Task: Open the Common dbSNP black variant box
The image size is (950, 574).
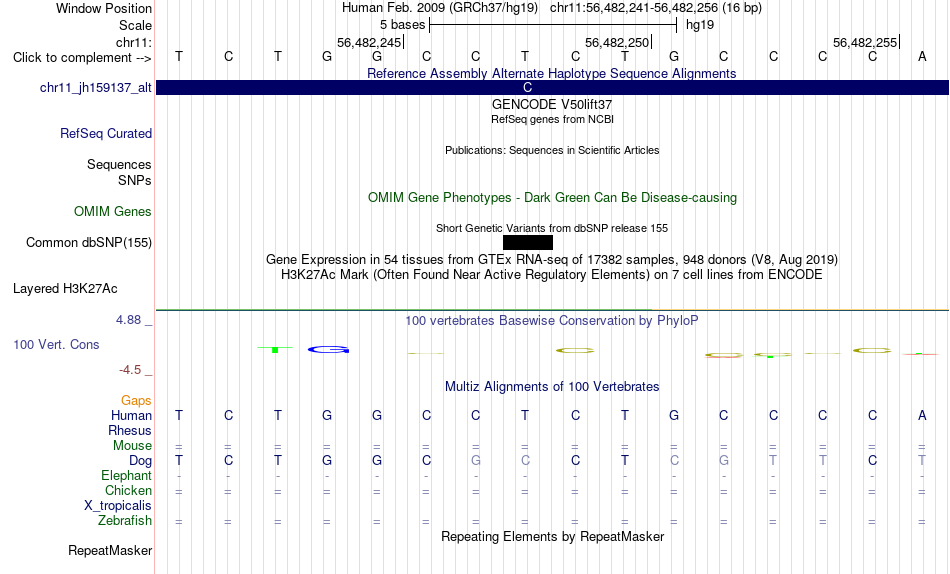Action: click(x=528, y=242)
